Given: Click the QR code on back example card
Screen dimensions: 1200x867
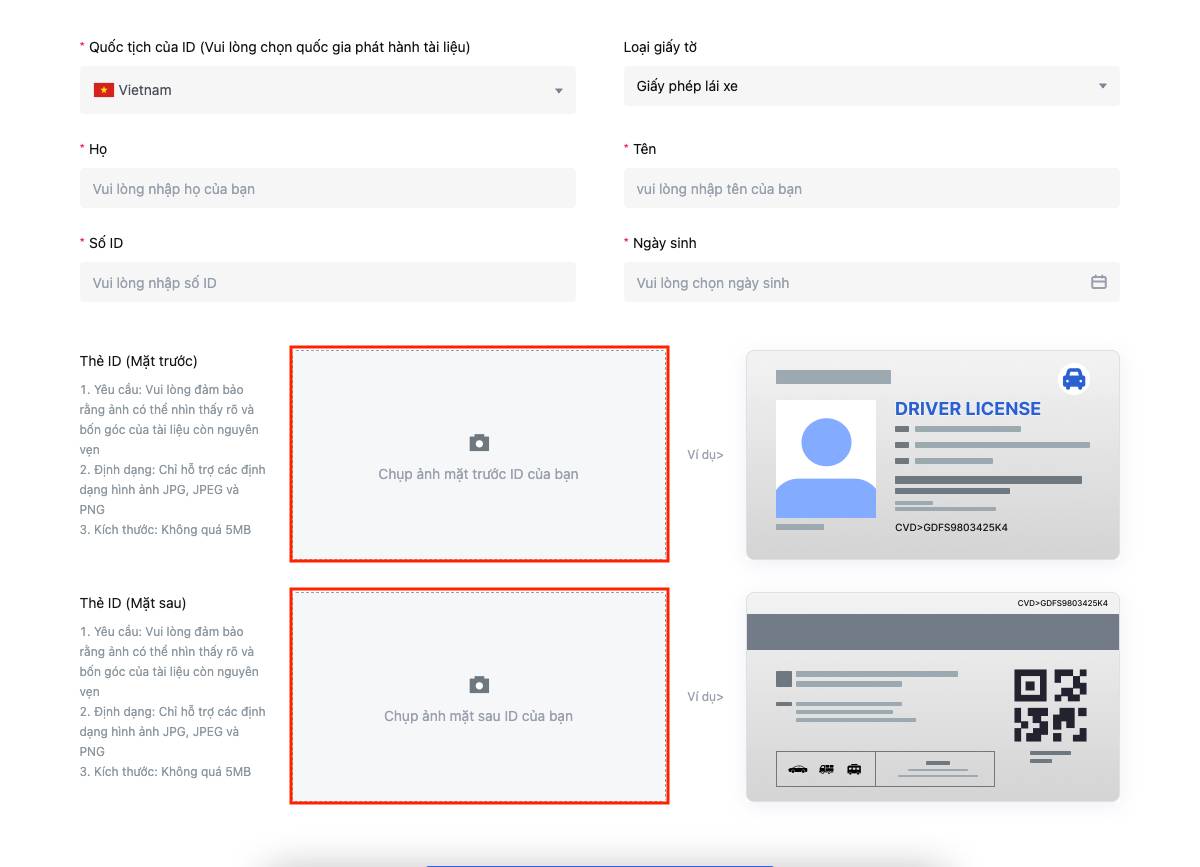Looking at the screenshot, I should (x=1050, y=705).
